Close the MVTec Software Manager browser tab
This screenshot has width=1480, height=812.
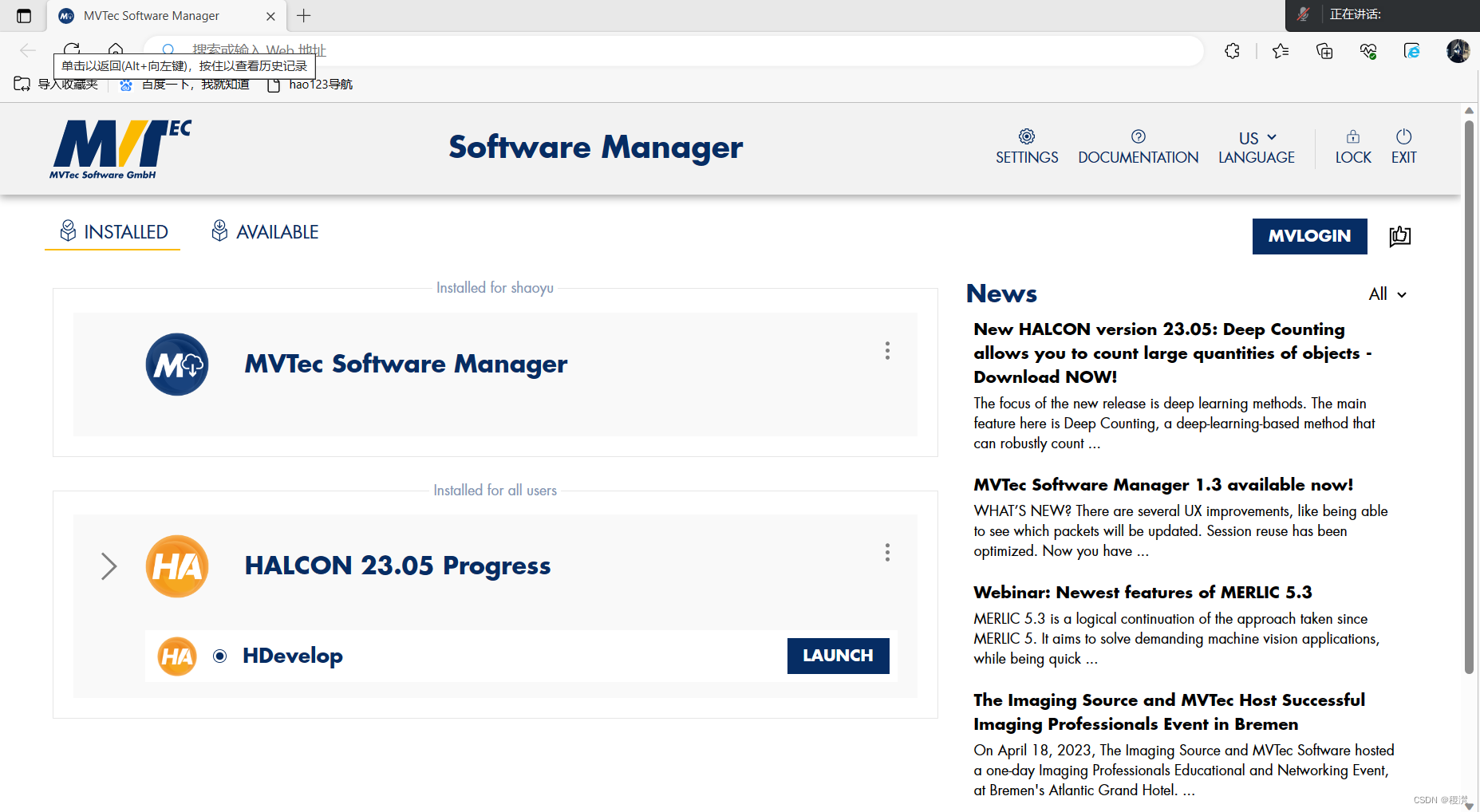coord(270,16)
